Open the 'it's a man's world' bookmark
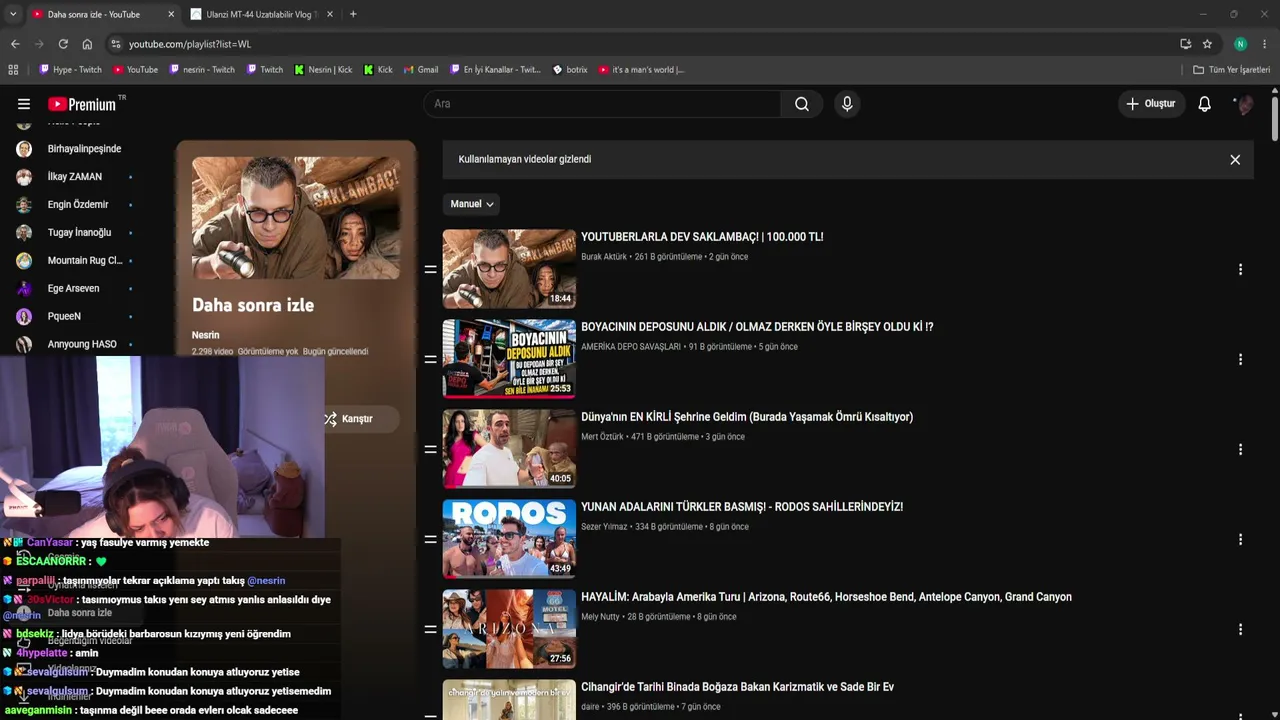 click(x=641, y=70)
